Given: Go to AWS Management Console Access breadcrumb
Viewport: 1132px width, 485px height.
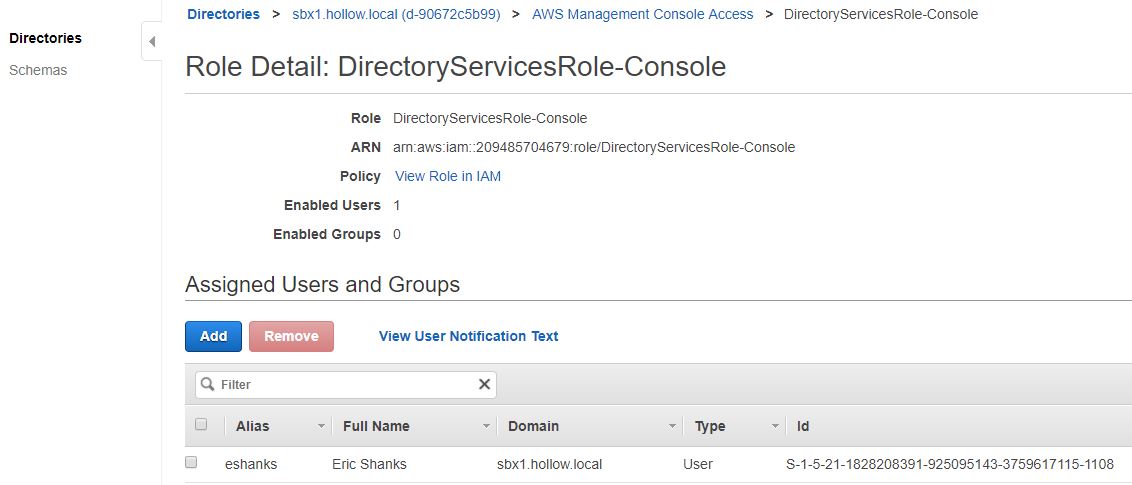Looking at the screenshot, I should [x=642, y=14].
